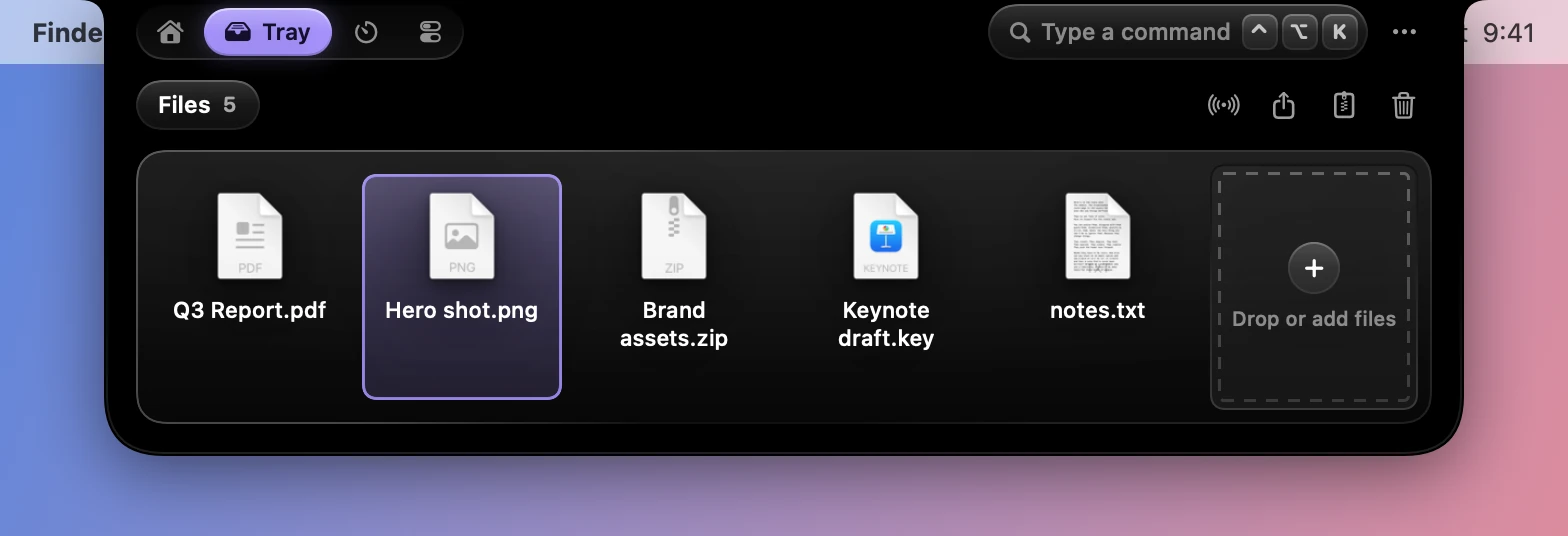Click the 9:41 menu bar clock
This screenshot has width=1568, height=536.
pyautogui.click(x=1508, y=32)
